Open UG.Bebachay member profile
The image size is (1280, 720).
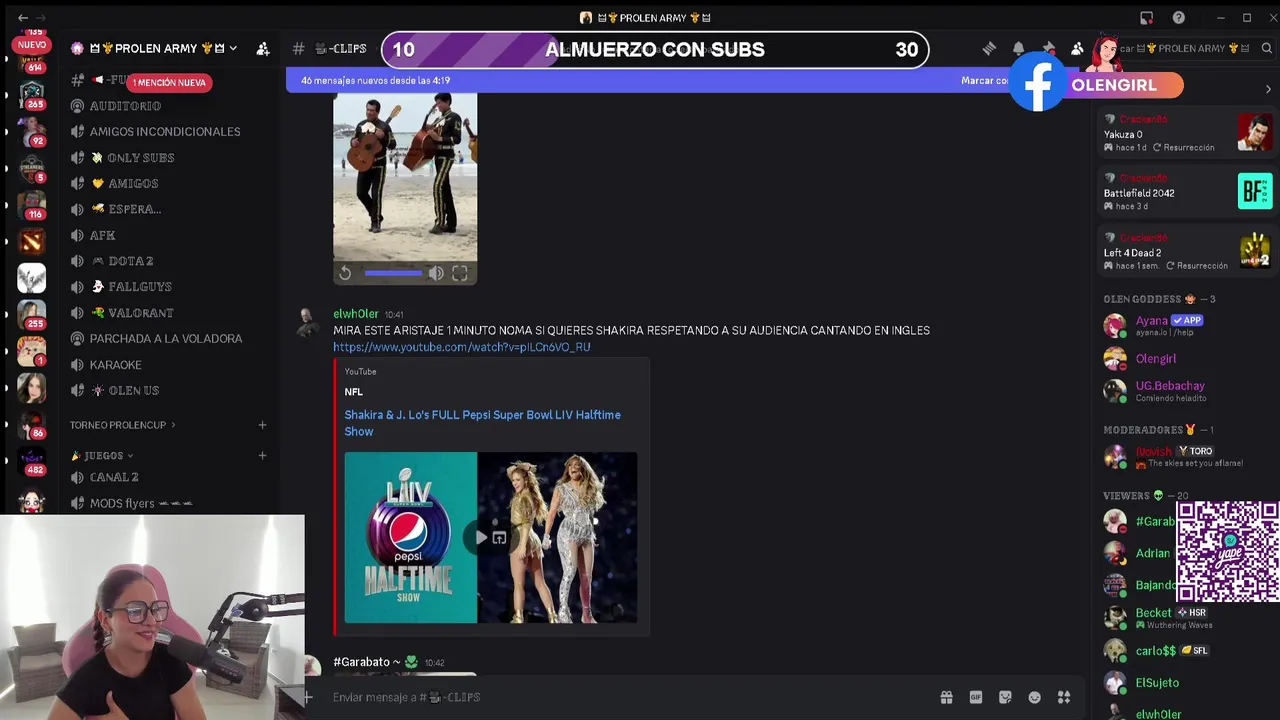point(1187,391)
